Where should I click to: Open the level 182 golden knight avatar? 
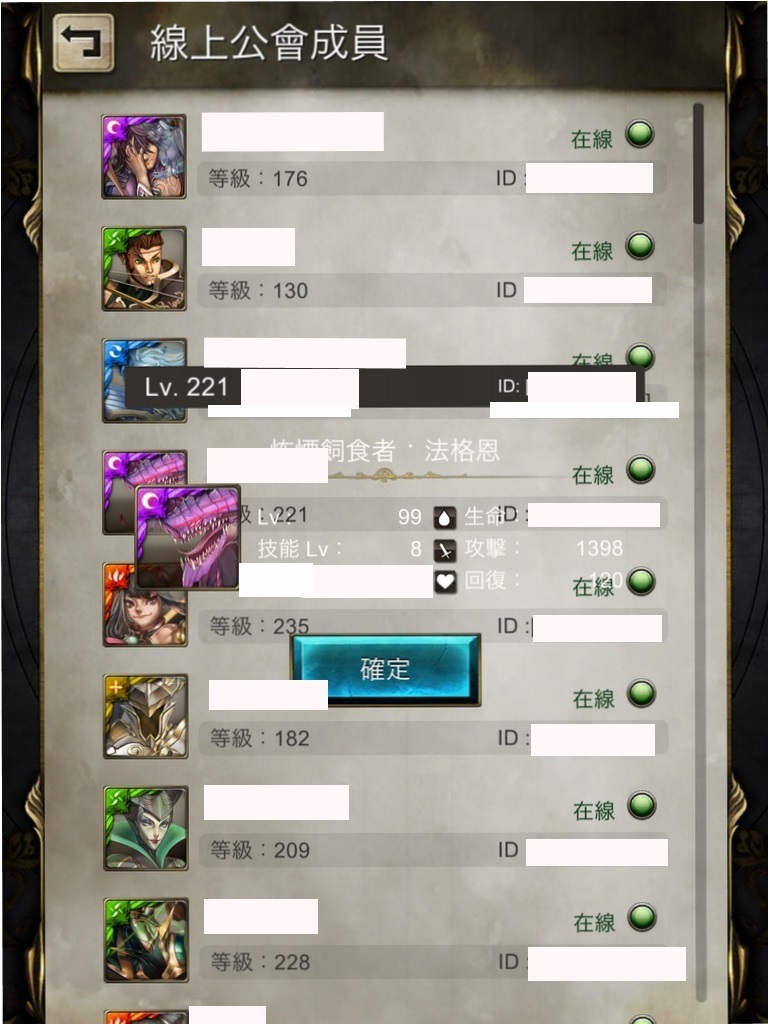tap(146, 716)
